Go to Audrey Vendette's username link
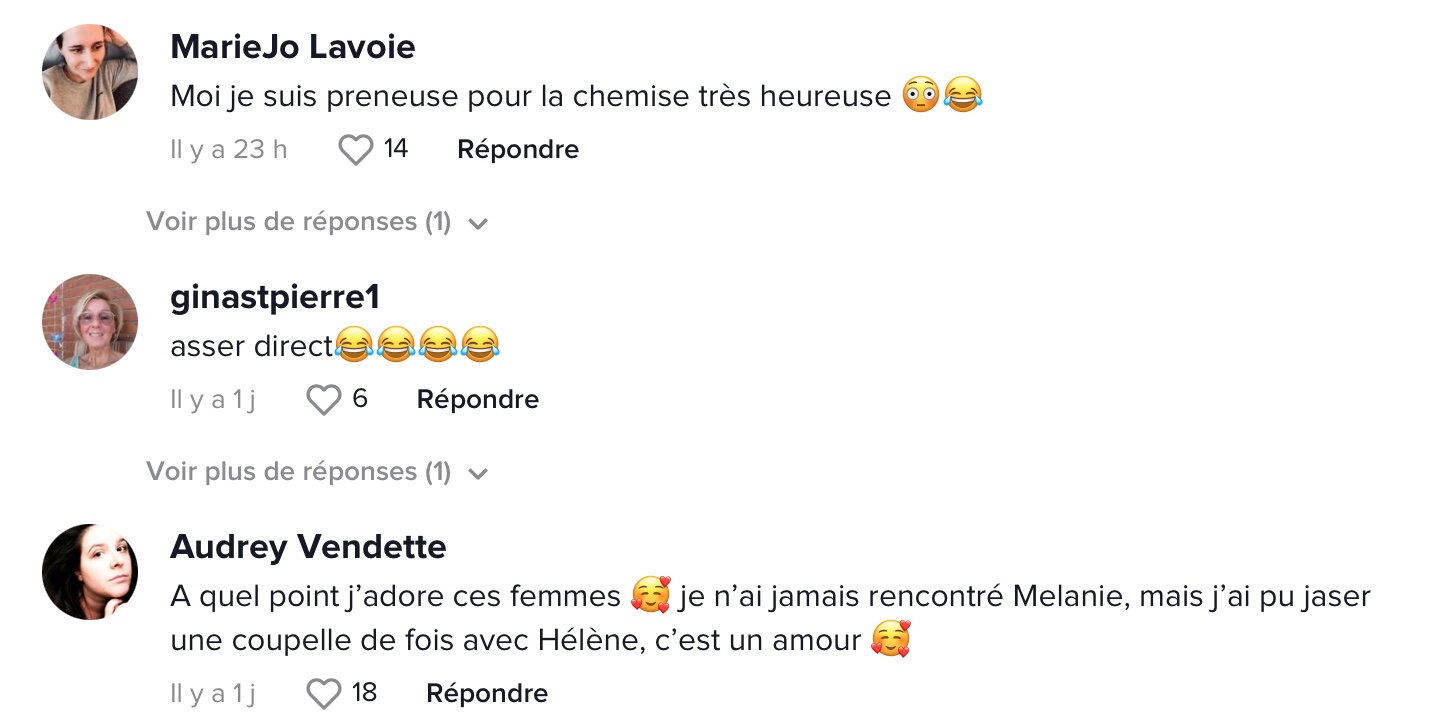The width and height of the screenshot is (1434, 726). tap(308, 547)
